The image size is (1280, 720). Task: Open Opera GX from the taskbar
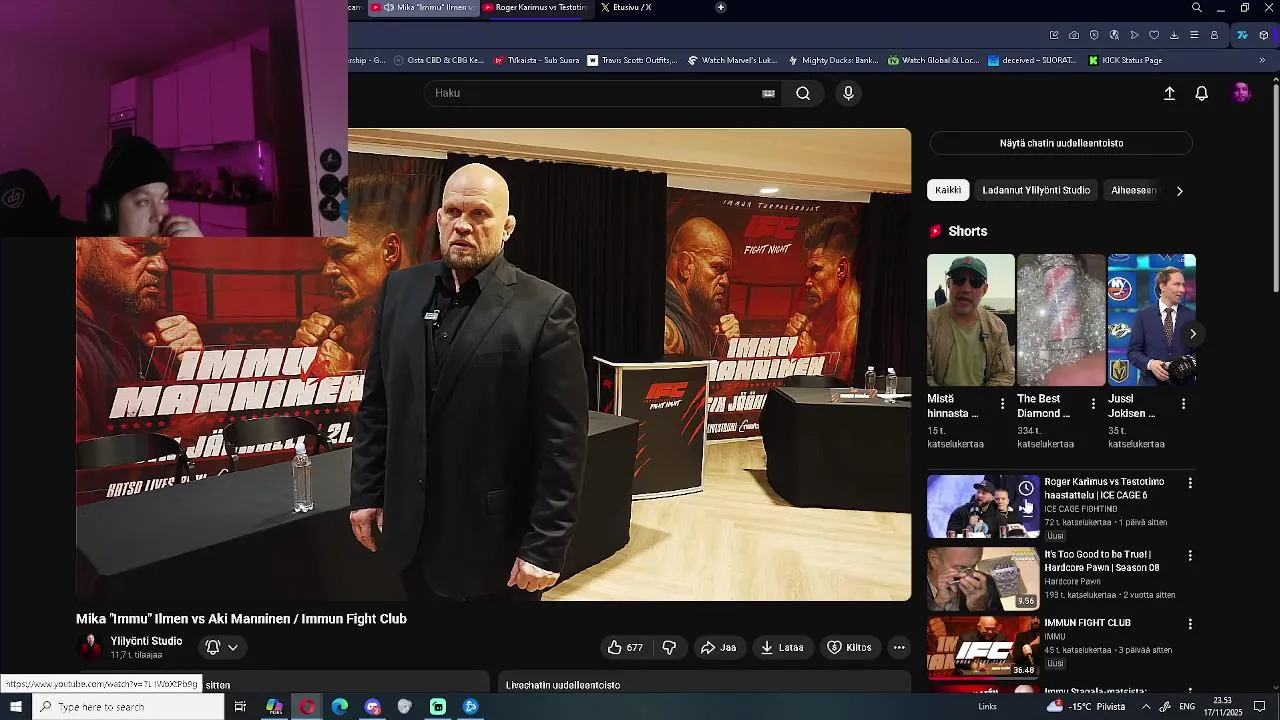[x=307, y=707]
